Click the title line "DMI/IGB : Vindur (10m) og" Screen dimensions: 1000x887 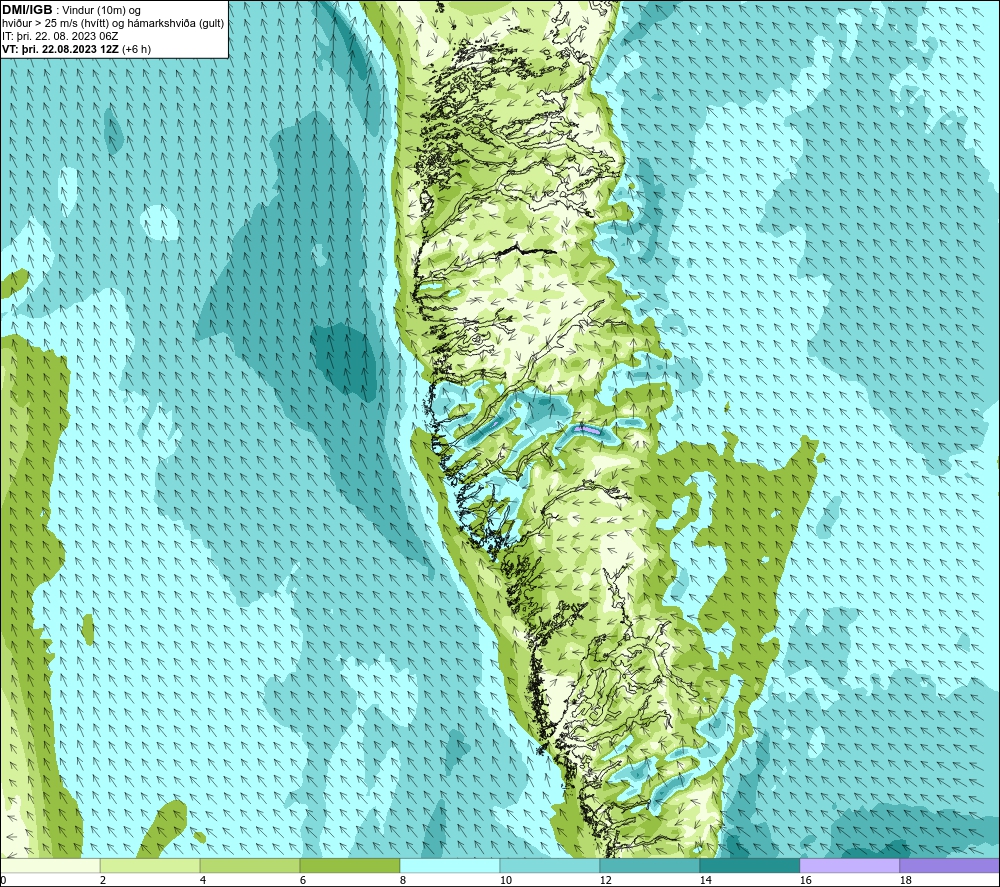[71, 10]
